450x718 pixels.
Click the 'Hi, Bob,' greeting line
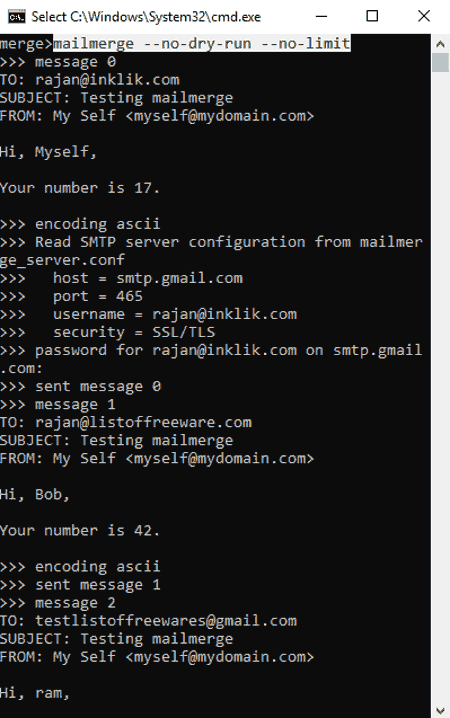click(x=34, y=495)
